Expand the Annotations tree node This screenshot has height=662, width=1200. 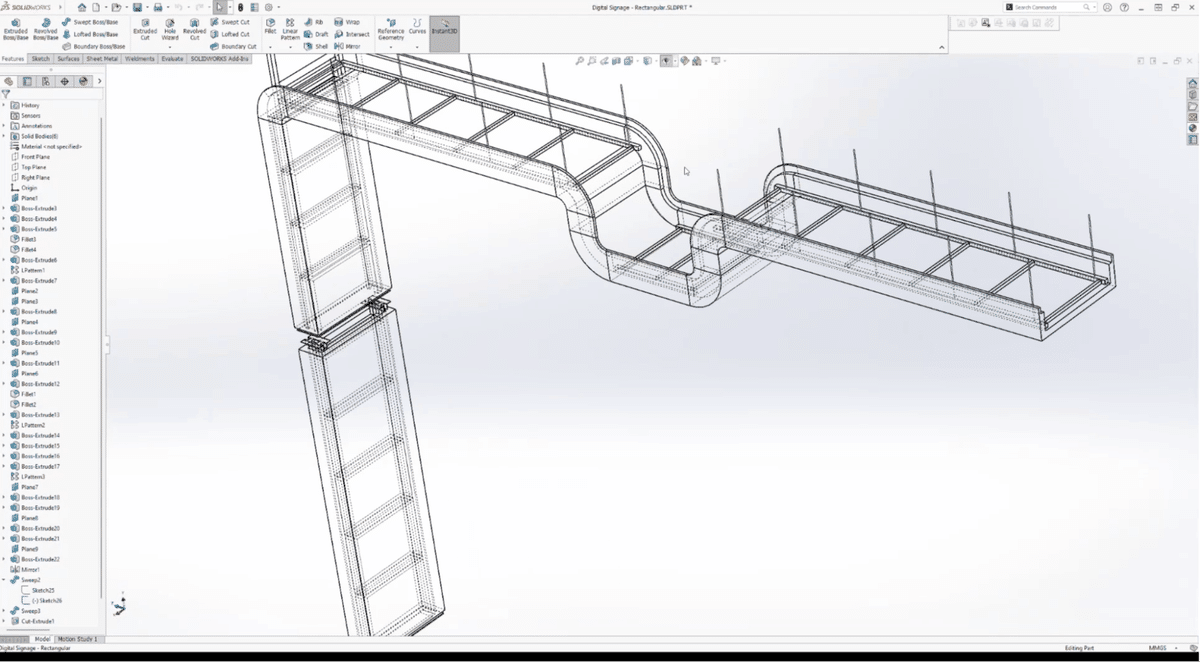coord(4,126)
